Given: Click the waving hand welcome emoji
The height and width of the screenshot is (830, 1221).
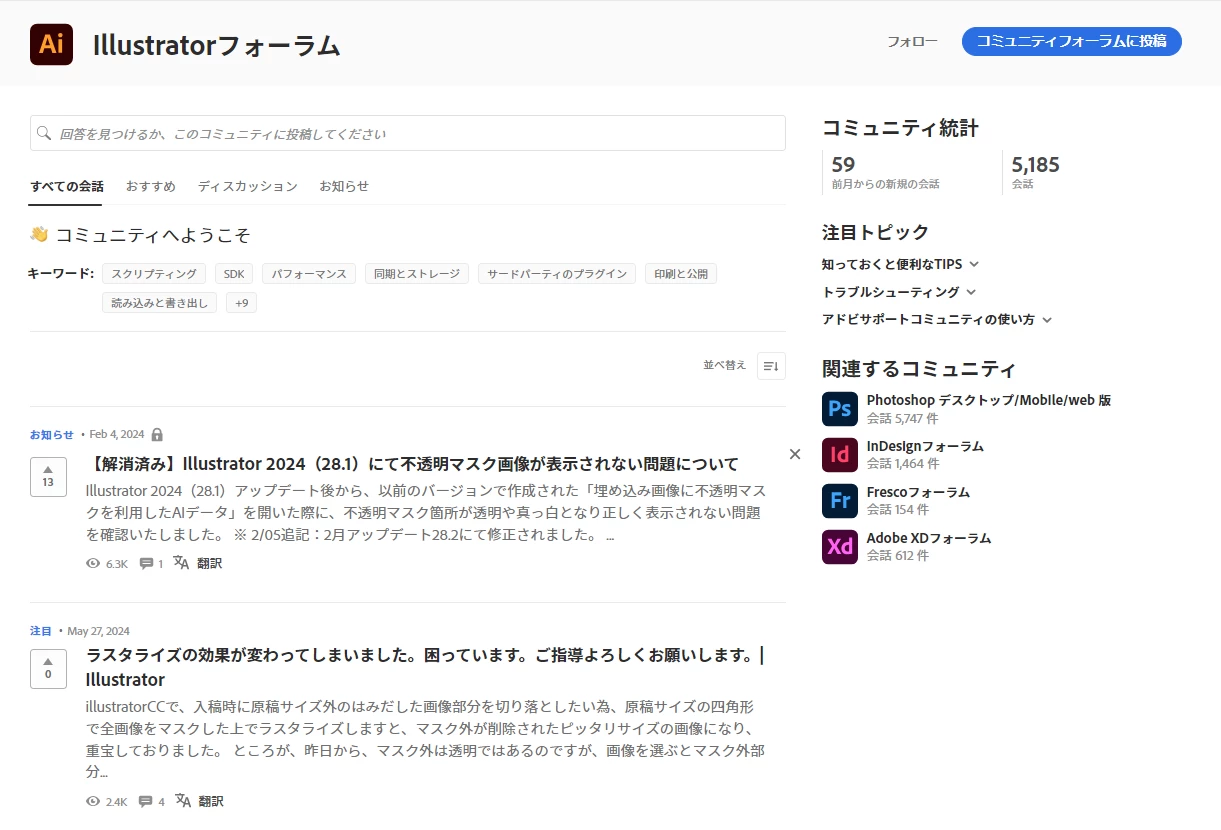Looking at the screenshot, I should (x=39, y=235).
